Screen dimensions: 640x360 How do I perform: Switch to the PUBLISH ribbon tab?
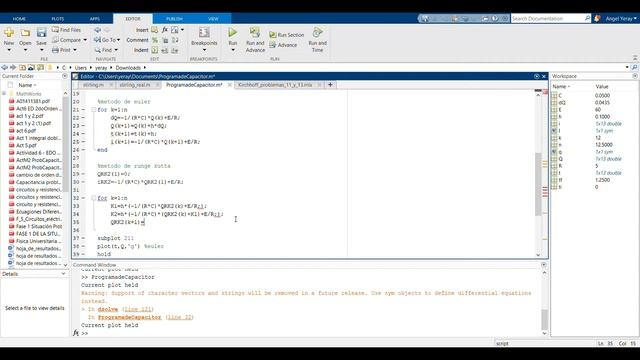[x=174, y=19]
